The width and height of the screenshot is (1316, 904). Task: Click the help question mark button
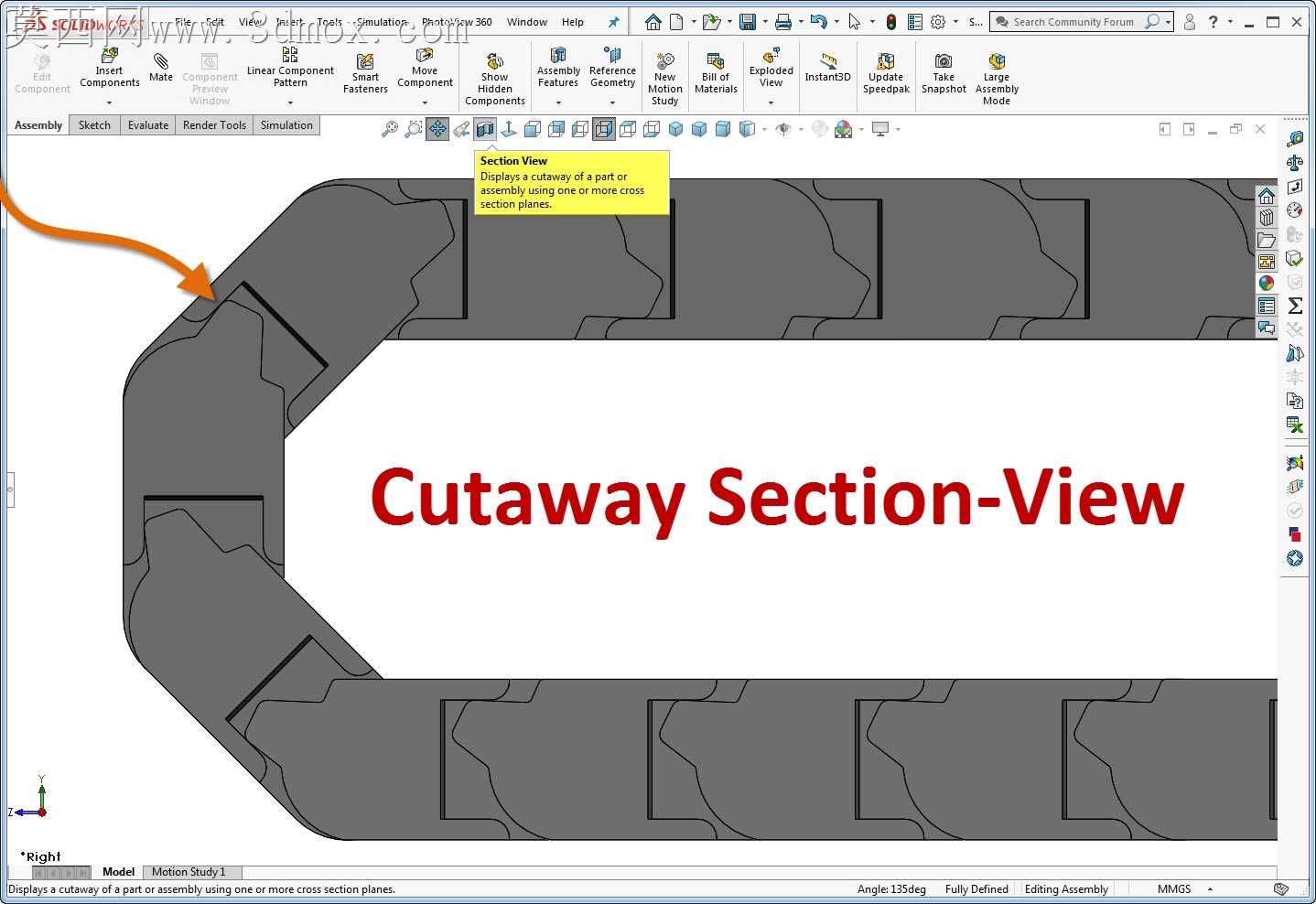point(1214,22)
